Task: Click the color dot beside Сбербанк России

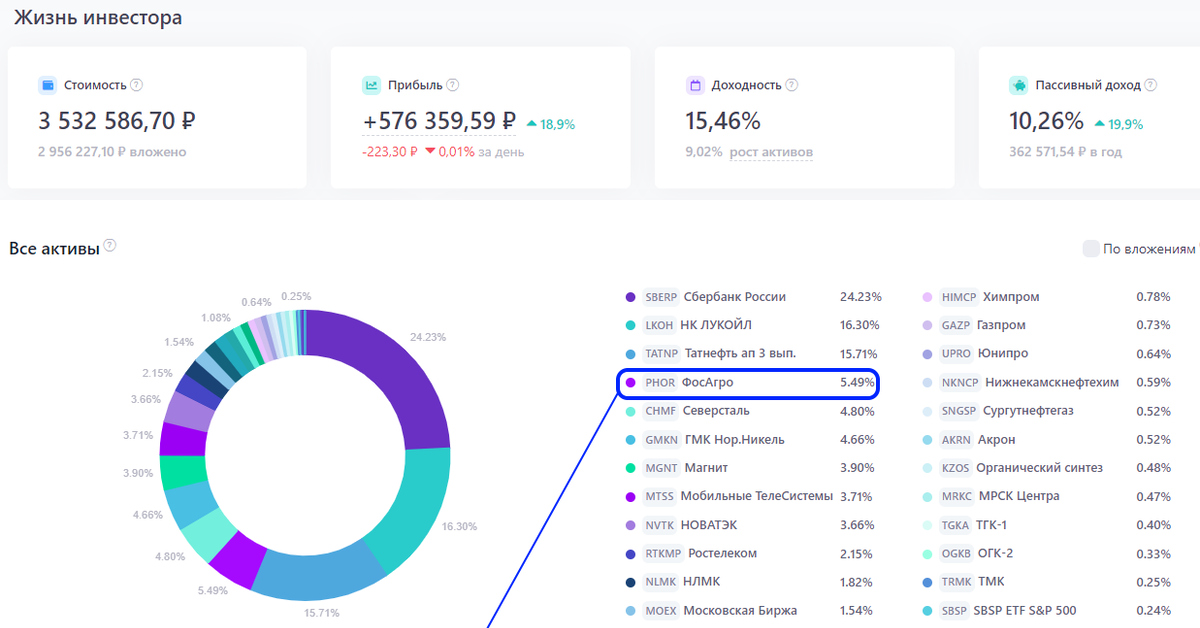Action: click(630, 297)
